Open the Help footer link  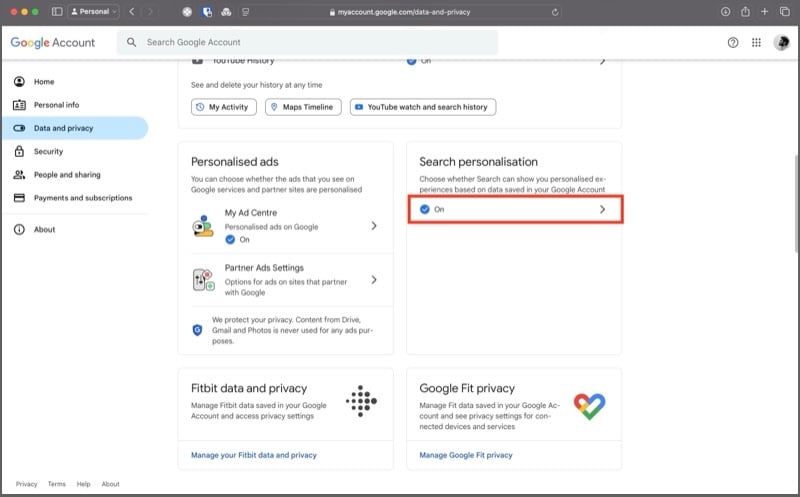pos(83,484)
